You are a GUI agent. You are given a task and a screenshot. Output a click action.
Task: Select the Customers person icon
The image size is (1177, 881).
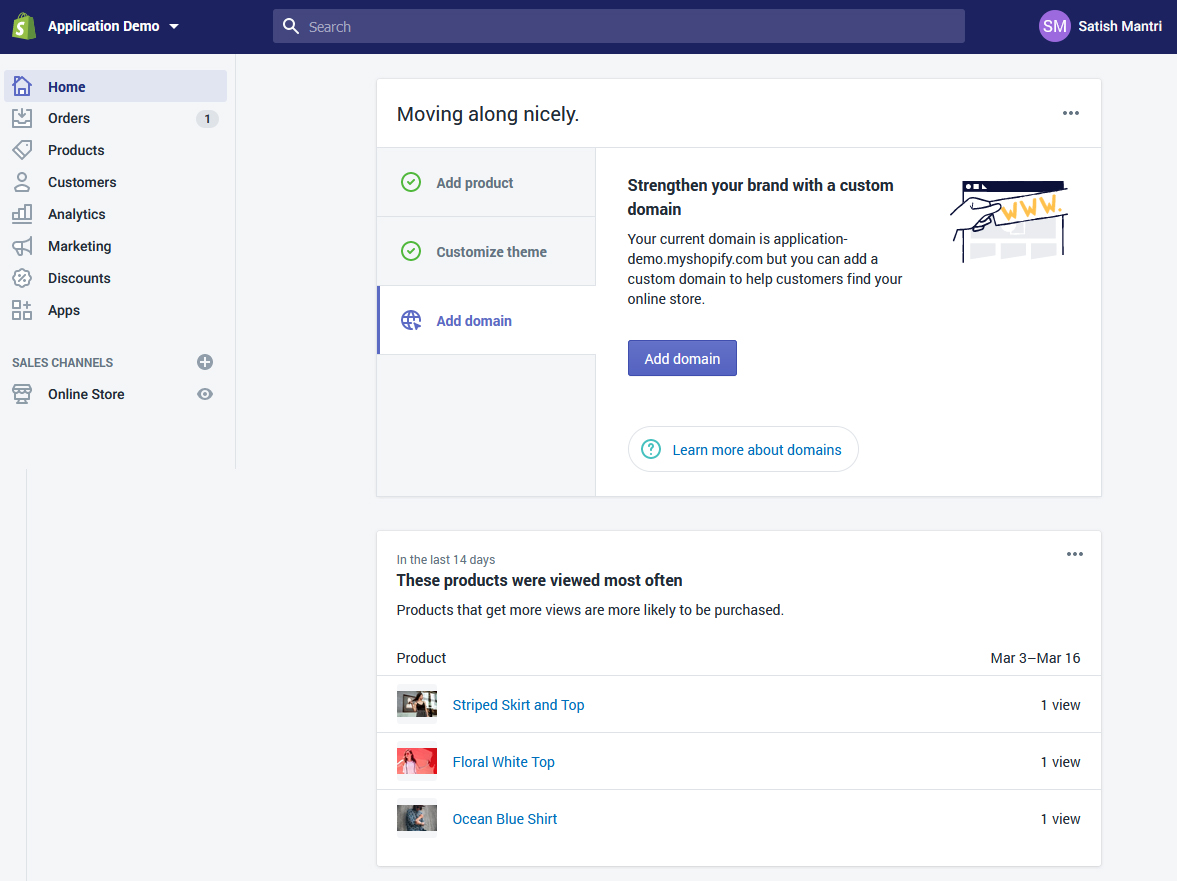coord(22,182)
